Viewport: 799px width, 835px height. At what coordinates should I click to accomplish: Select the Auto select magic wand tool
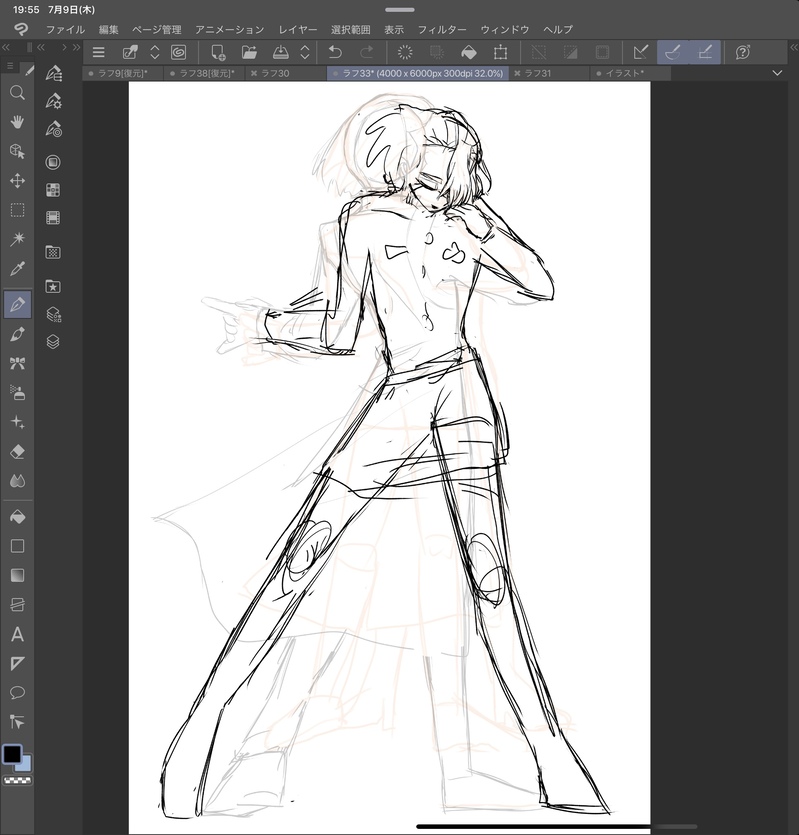[x=17, y=240]
